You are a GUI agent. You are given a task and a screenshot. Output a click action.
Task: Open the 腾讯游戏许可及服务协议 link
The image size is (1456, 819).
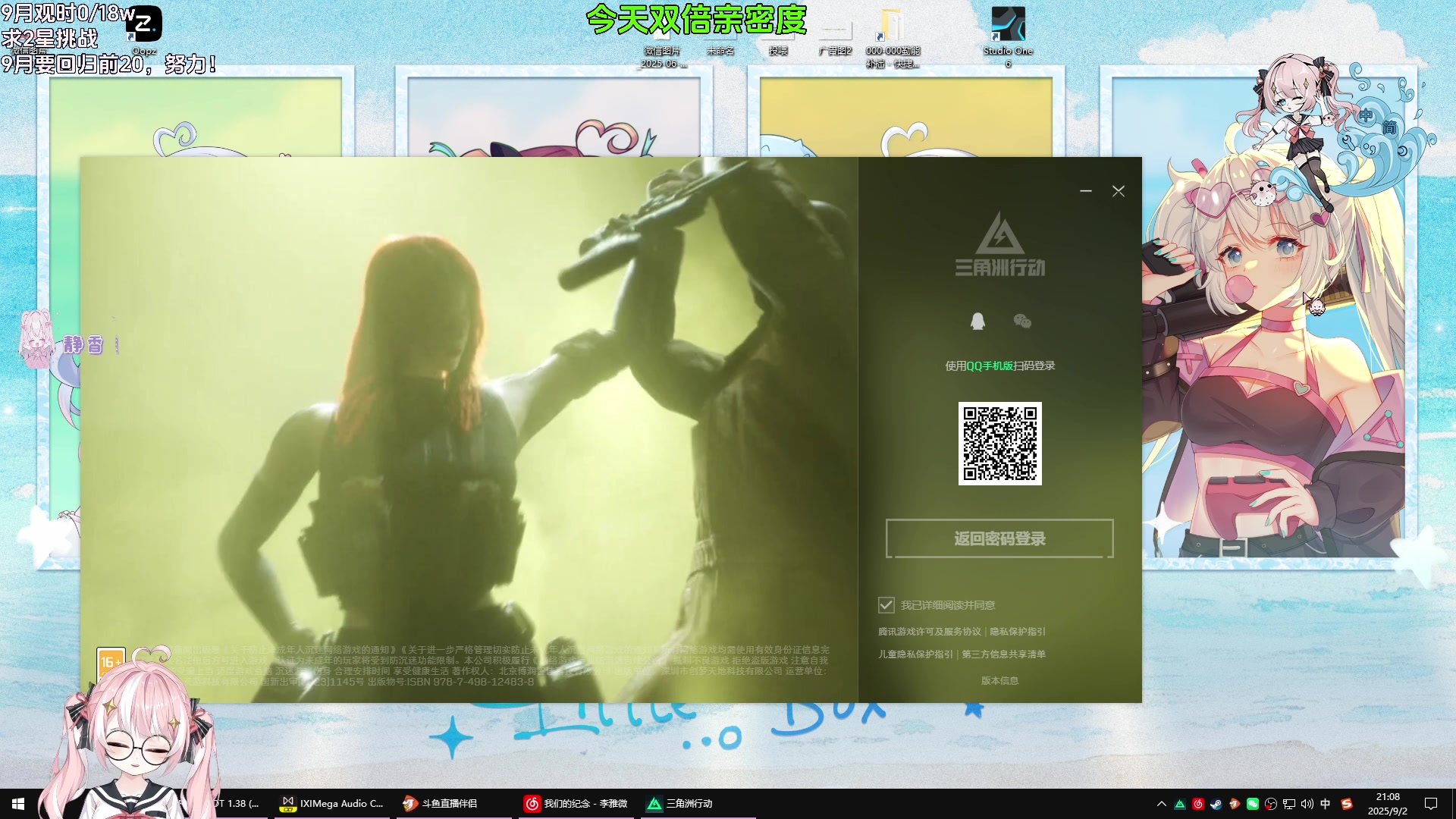[929, 631]
